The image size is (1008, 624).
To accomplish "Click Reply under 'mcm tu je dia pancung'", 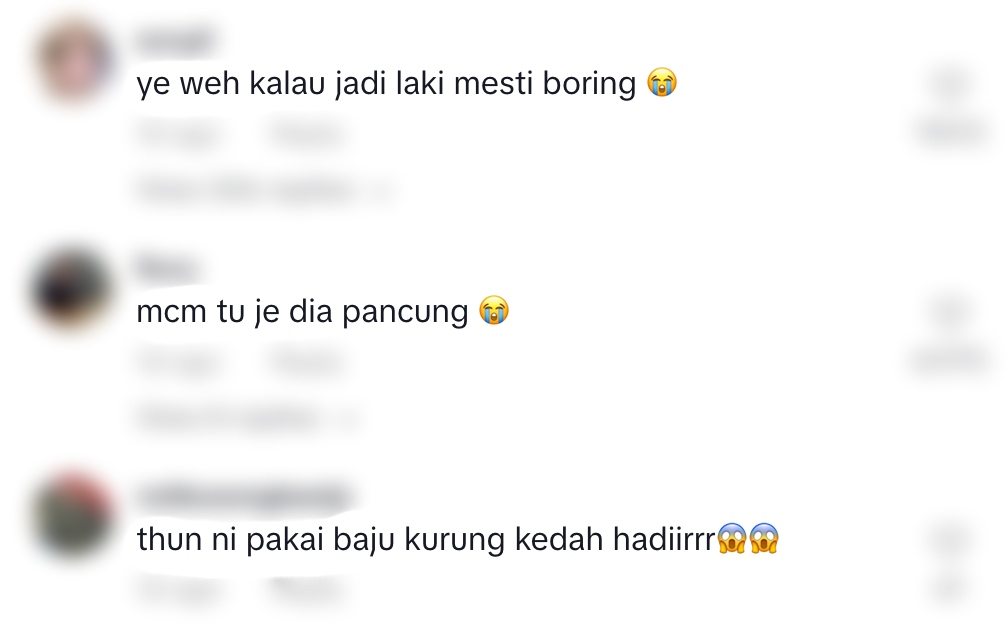I will pos(306,362).
